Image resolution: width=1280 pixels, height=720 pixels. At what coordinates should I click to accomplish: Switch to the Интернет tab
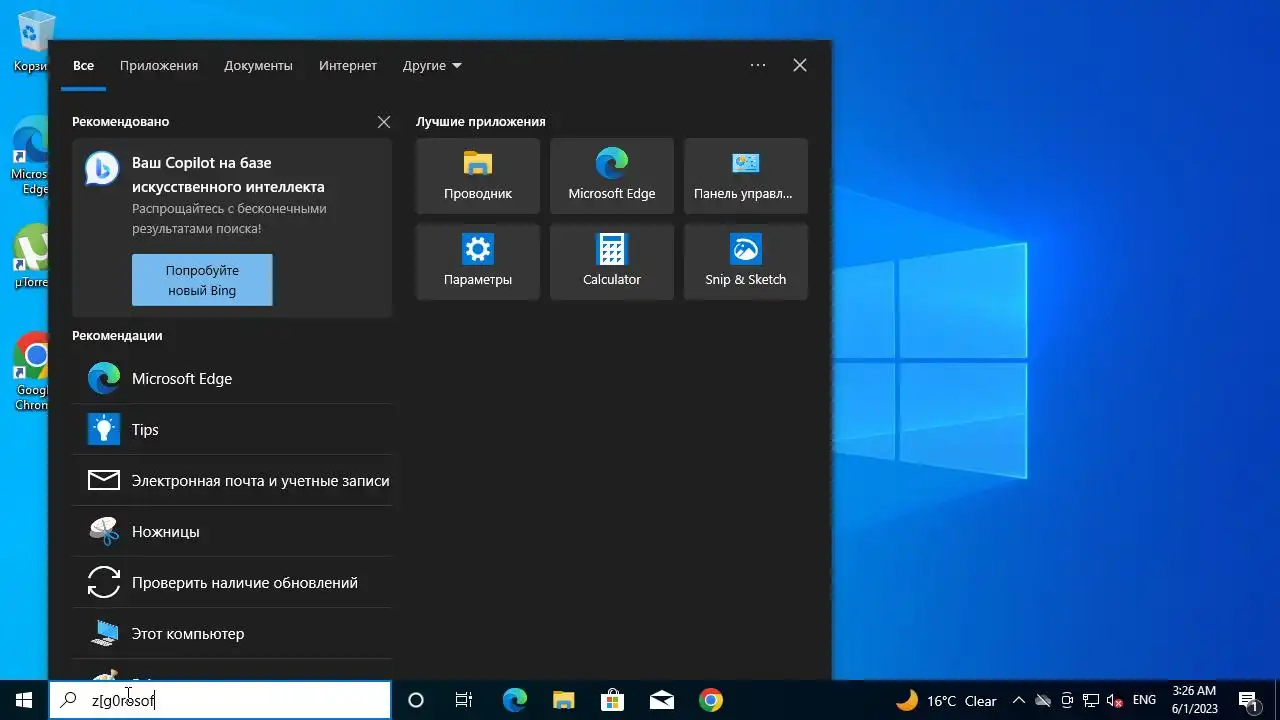pos(348,66)
